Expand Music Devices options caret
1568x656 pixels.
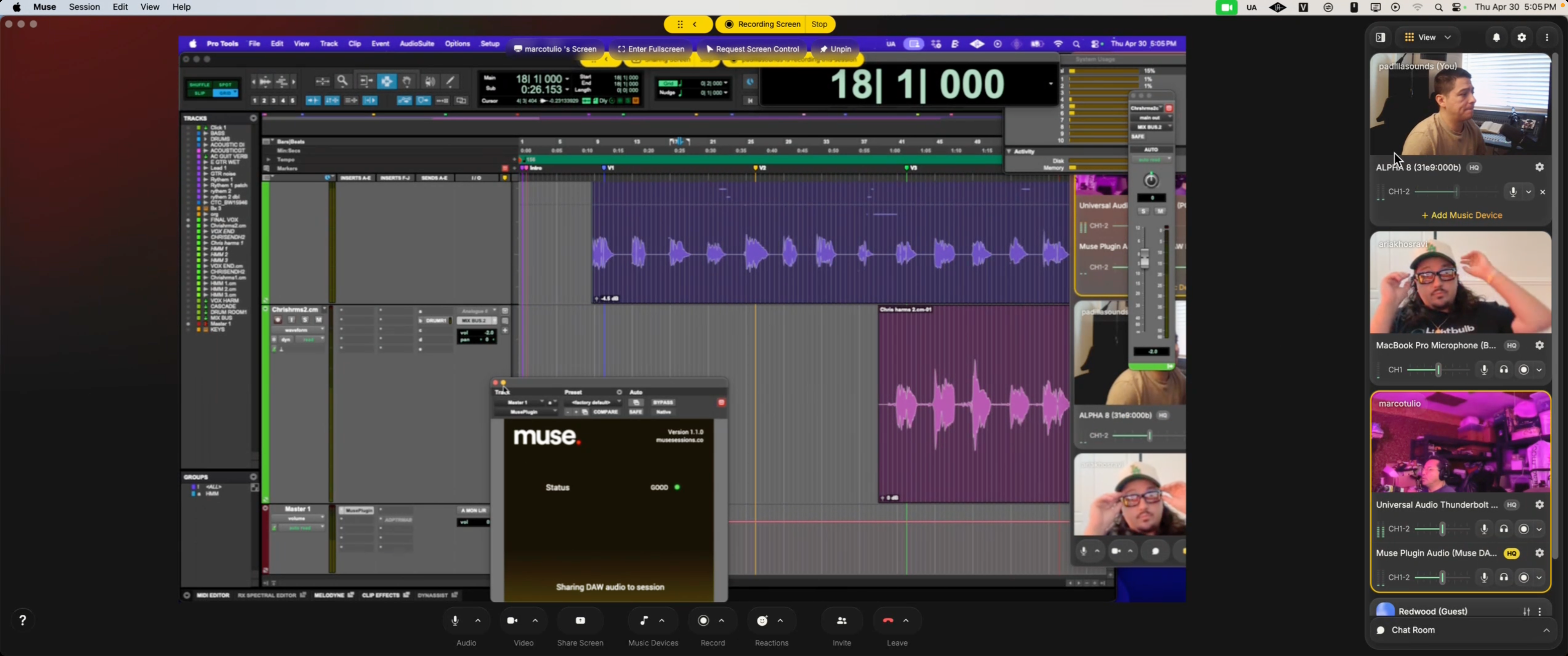pyautogui.click(x=662, y=620)
